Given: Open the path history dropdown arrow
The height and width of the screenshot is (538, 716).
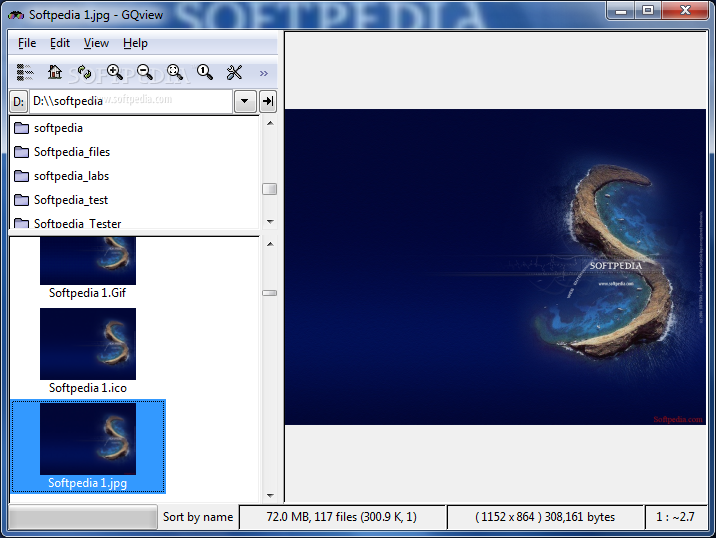Looking at the screenshot, I should [x=245, y=101].
